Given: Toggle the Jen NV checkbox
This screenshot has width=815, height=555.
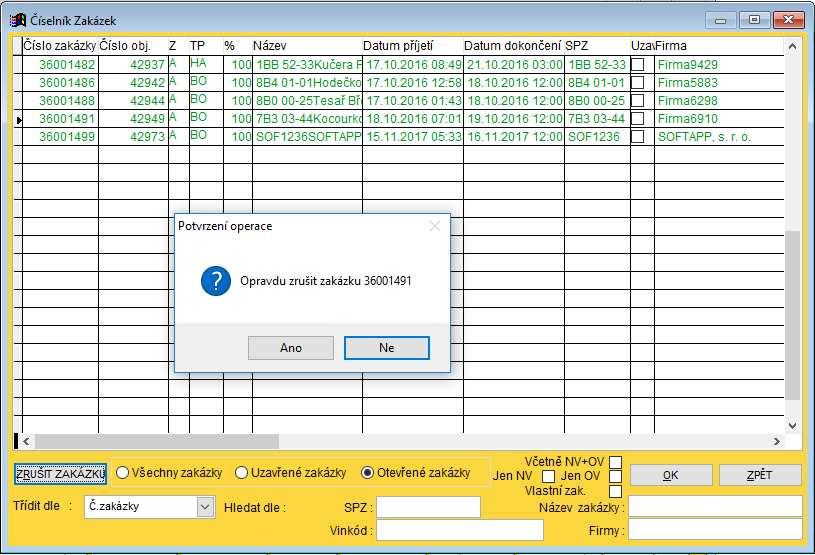Looking at the screenshot, I should (x=548, y=476).
